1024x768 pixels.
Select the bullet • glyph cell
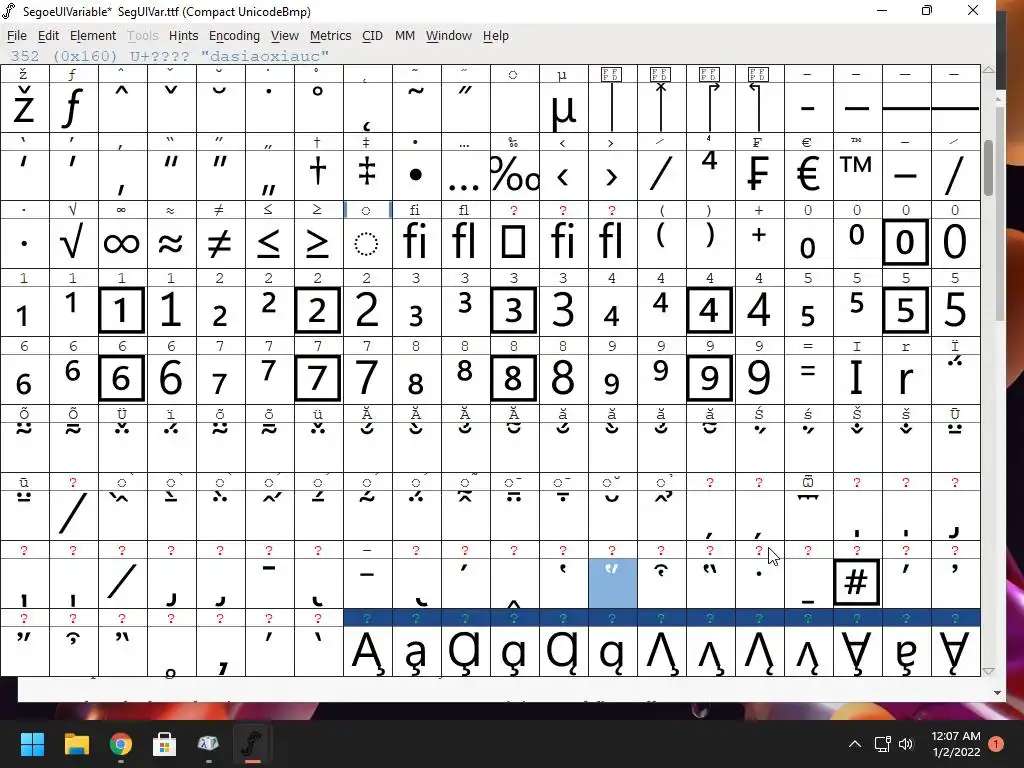(x=417, y=175)
